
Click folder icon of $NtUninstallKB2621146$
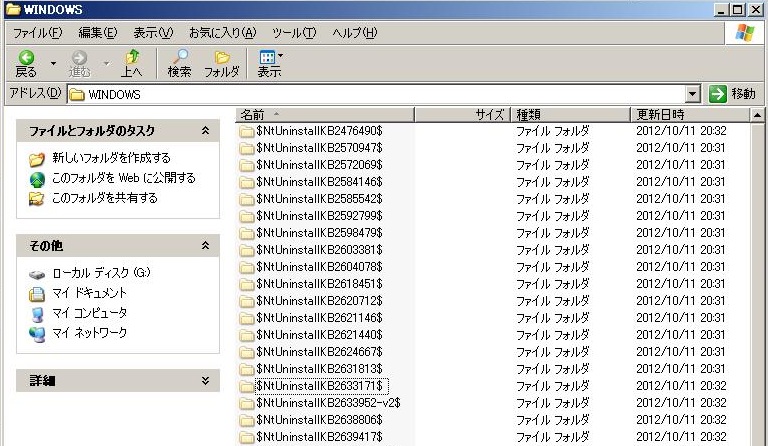(x=246, y=318)
